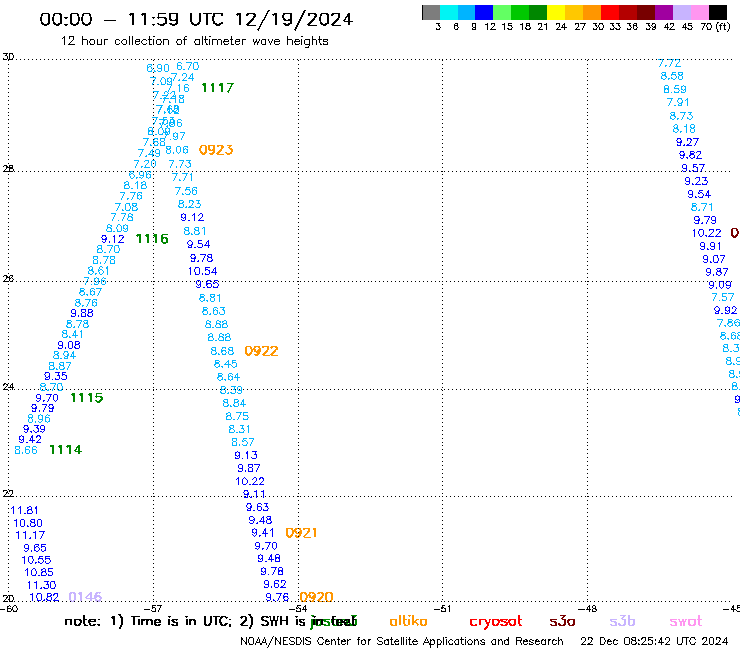
Task: Click the '11.17' wave height value
Action: click(x=30, y=535)
